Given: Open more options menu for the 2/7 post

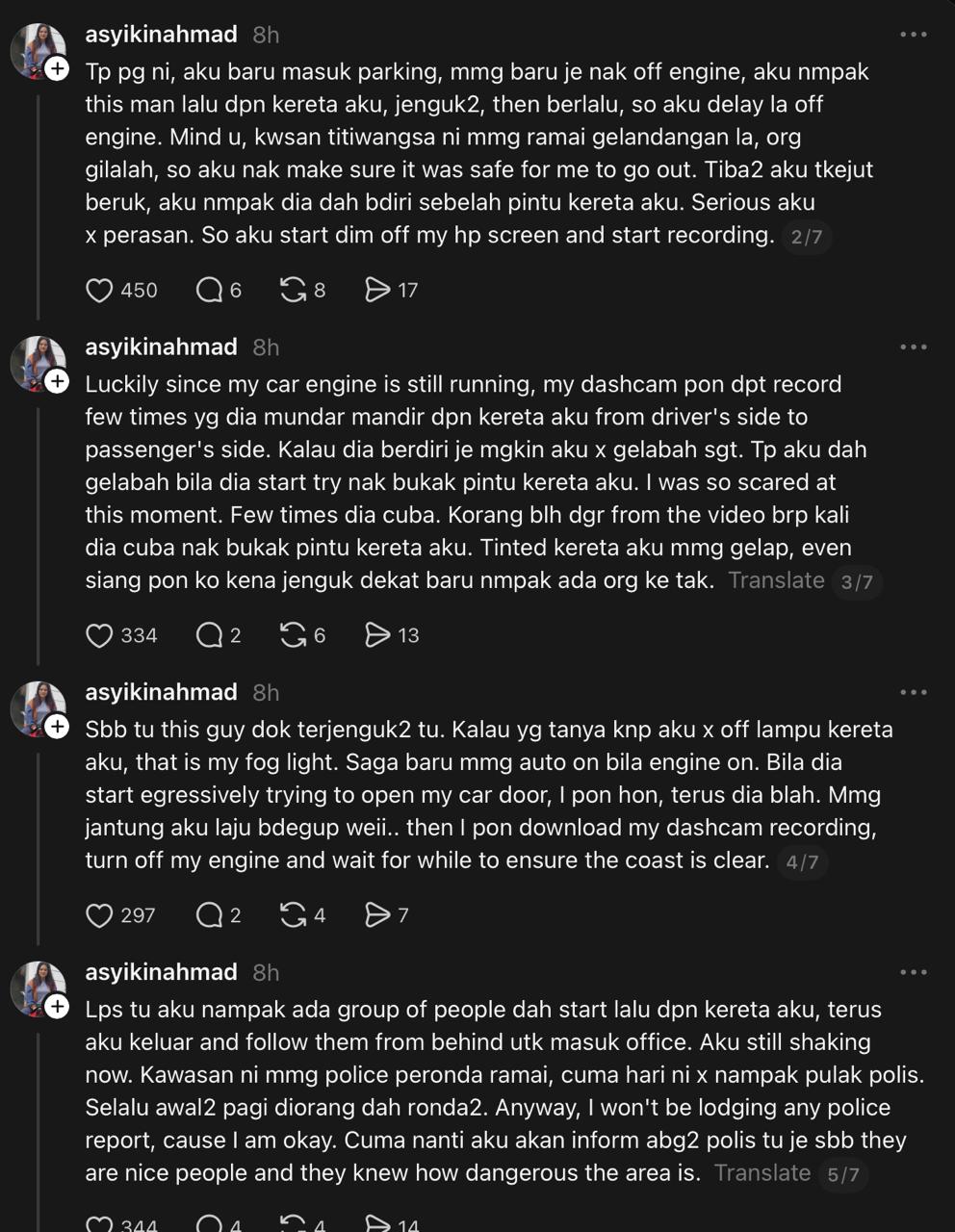Looking at the screenshot, I should 913,35.
